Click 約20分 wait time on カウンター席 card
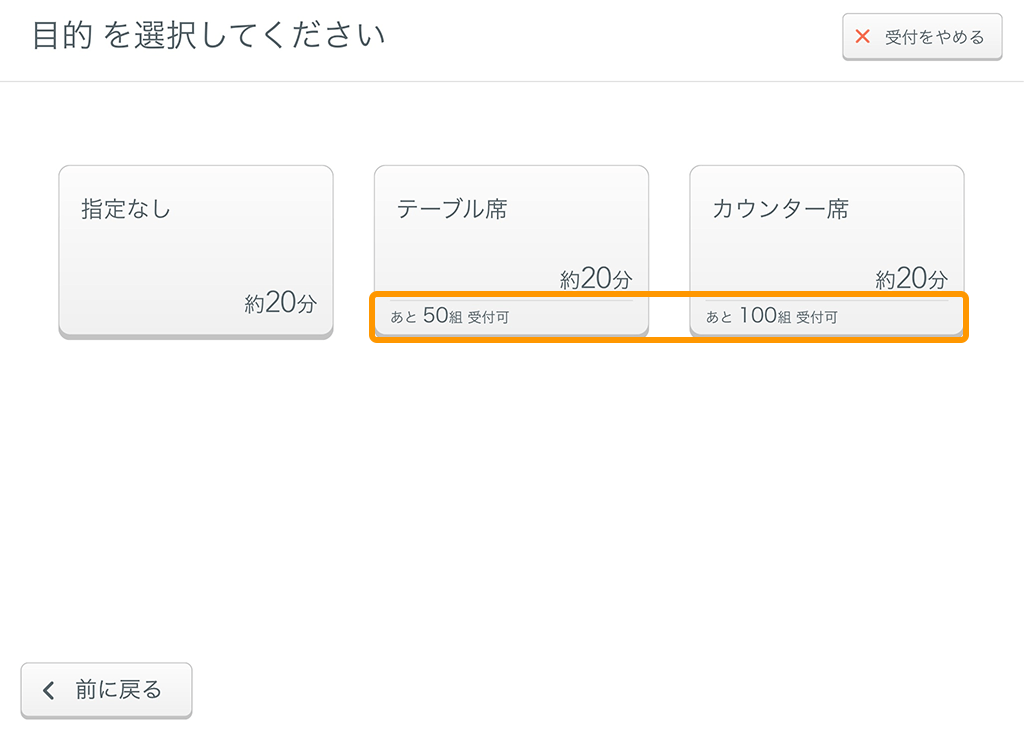Image resolution: width=1024 pixels, height=752 pixels. coord(911,279)
